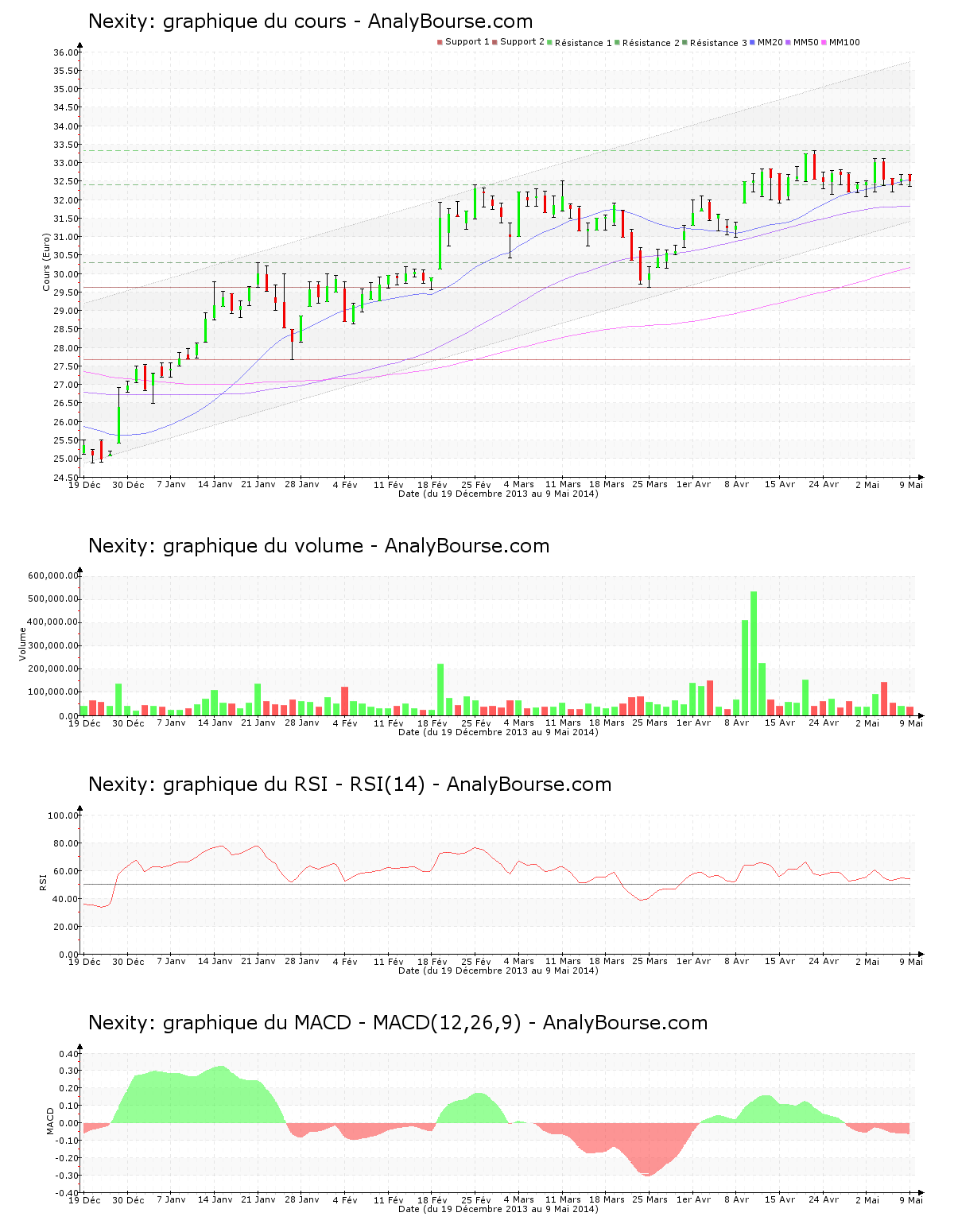Click the 30.00 value on price axis
Screen dimensions: 954x1232
[x=66, y=274]
